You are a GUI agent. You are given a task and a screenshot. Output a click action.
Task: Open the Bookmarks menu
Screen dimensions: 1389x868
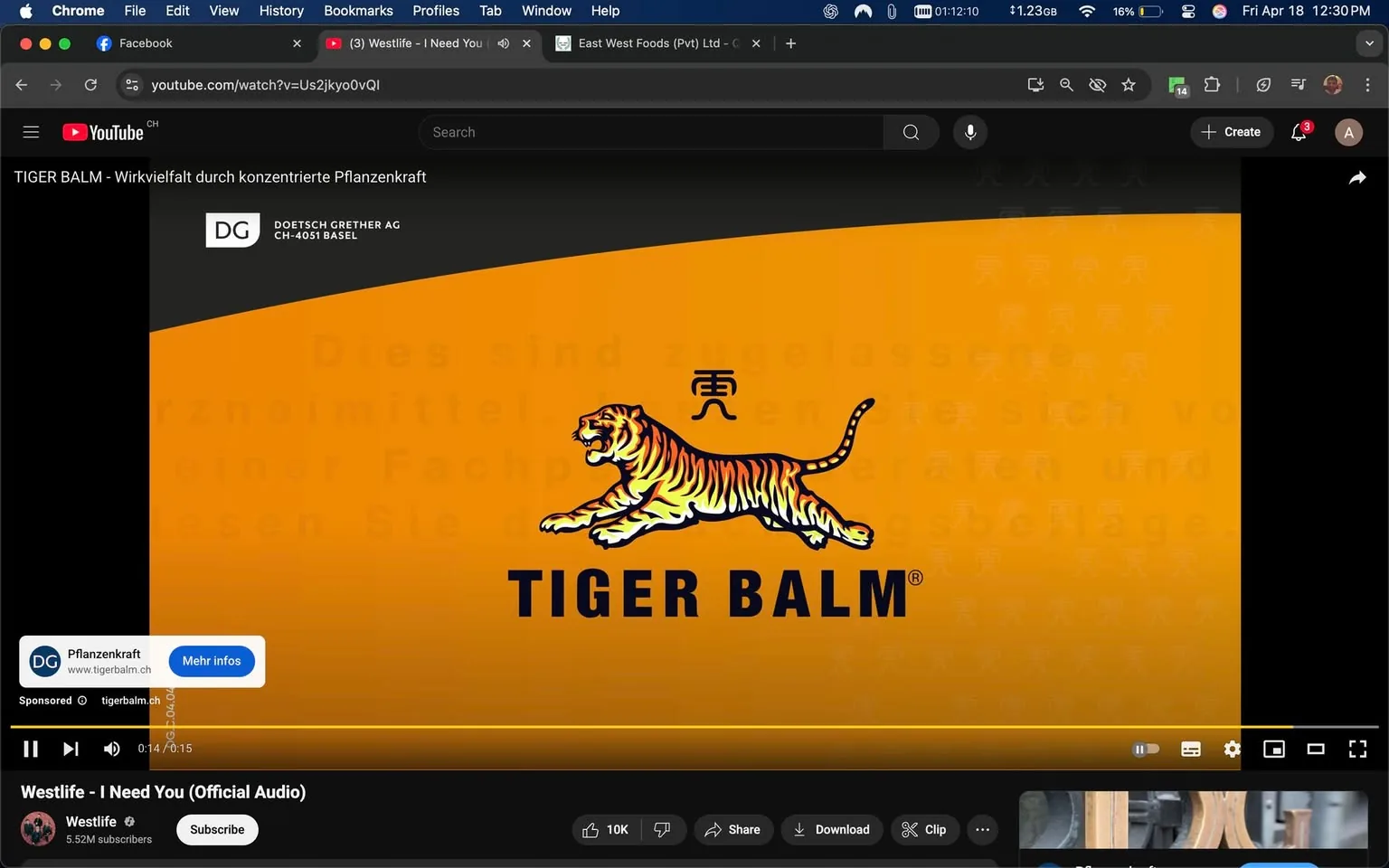358,10
